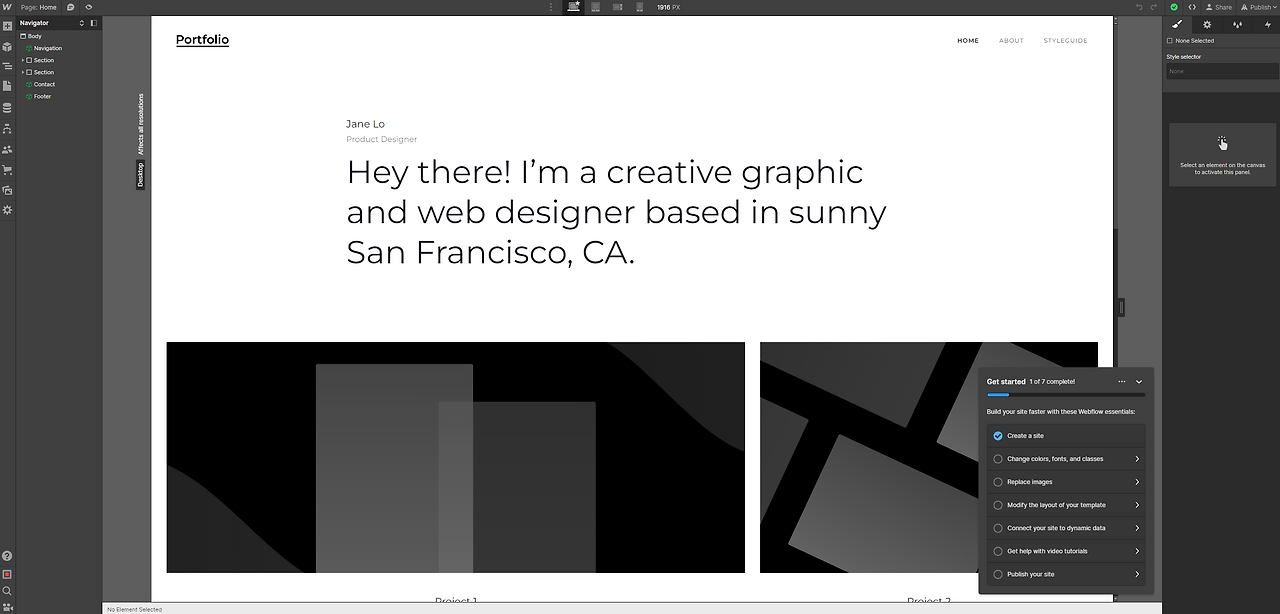Viewport: 1280px width, 614px height.
Task: Open the Users panel
Action: coord(7,149)
